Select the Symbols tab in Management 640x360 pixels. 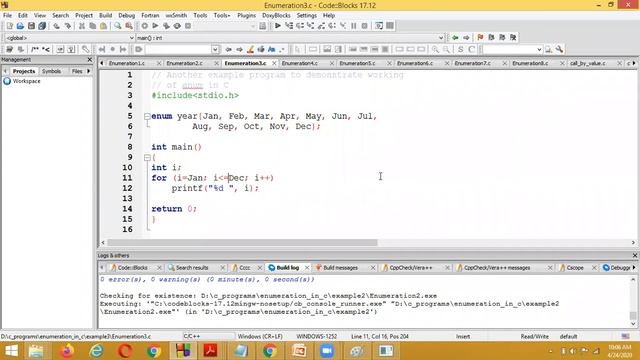pyautogui.click(x=51, y=71)
